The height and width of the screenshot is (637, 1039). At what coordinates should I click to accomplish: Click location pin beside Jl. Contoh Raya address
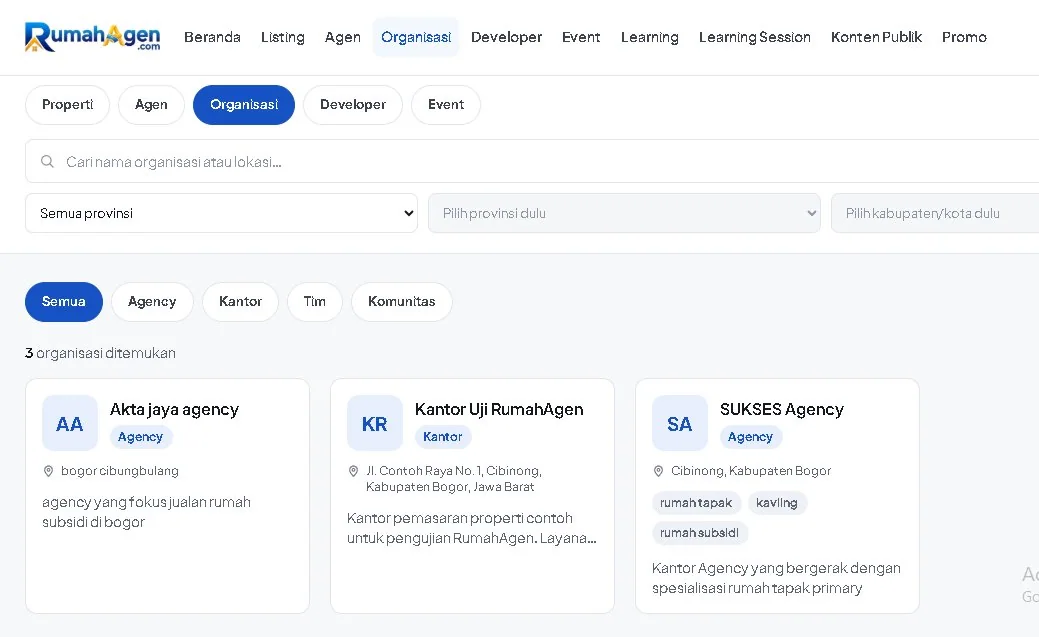click(353, 471)
